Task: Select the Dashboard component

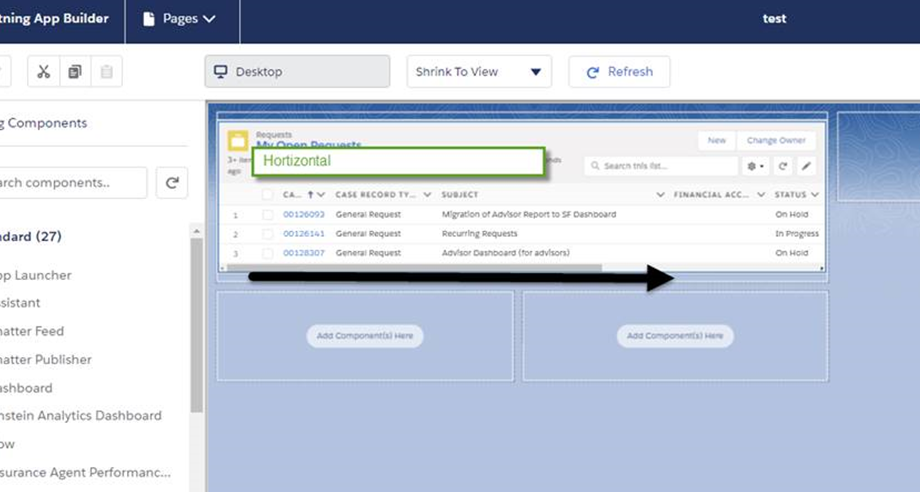Action: click(26, 388)
